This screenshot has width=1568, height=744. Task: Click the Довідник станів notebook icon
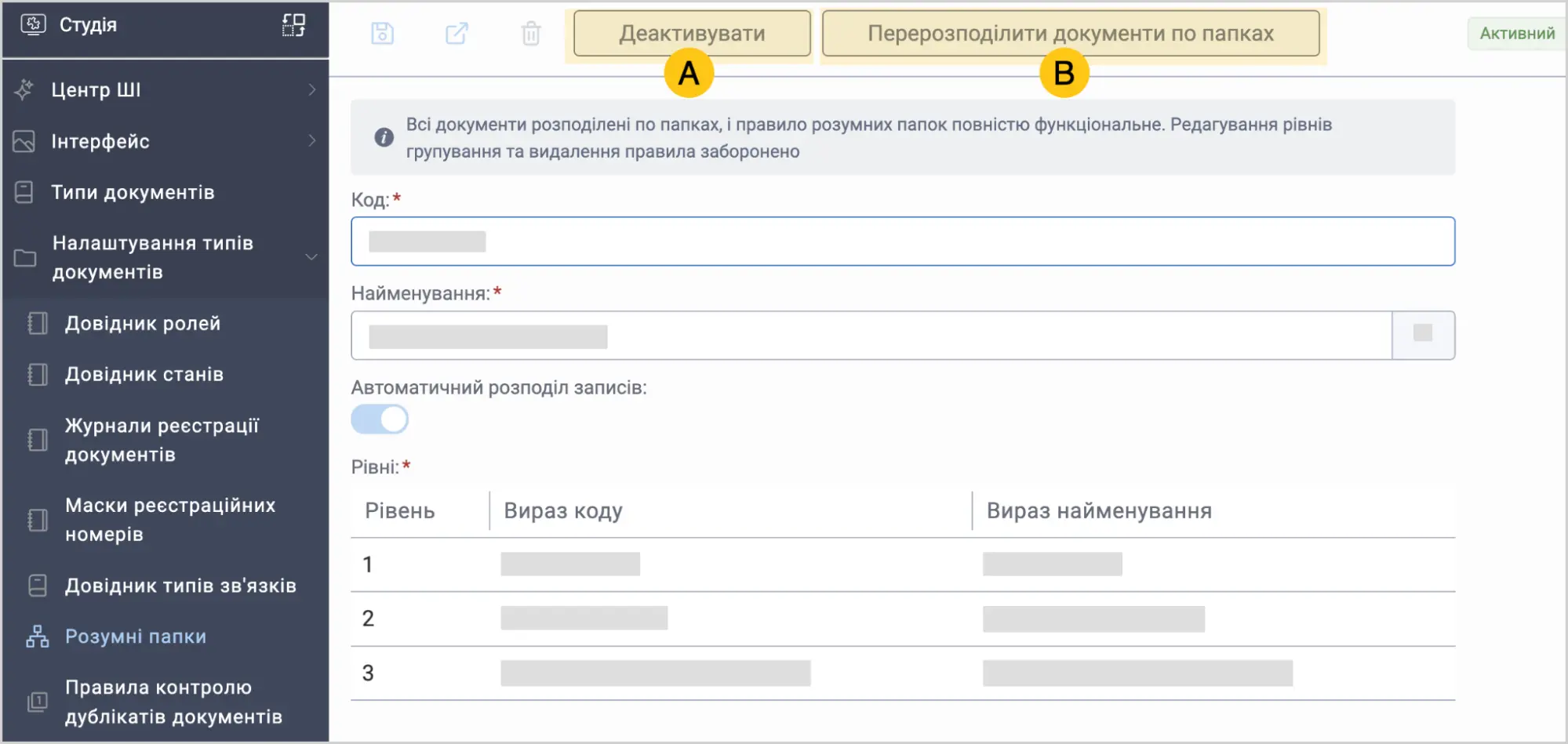tap(38, 375)
